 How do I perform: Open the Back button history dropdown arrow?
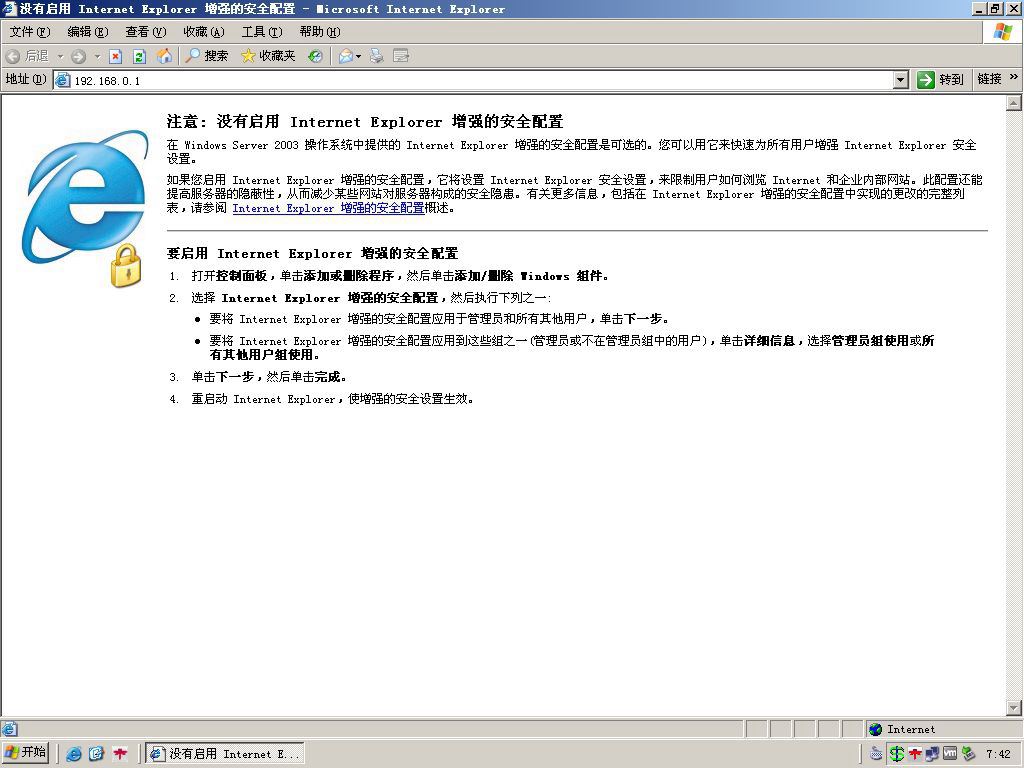(59, 56)
